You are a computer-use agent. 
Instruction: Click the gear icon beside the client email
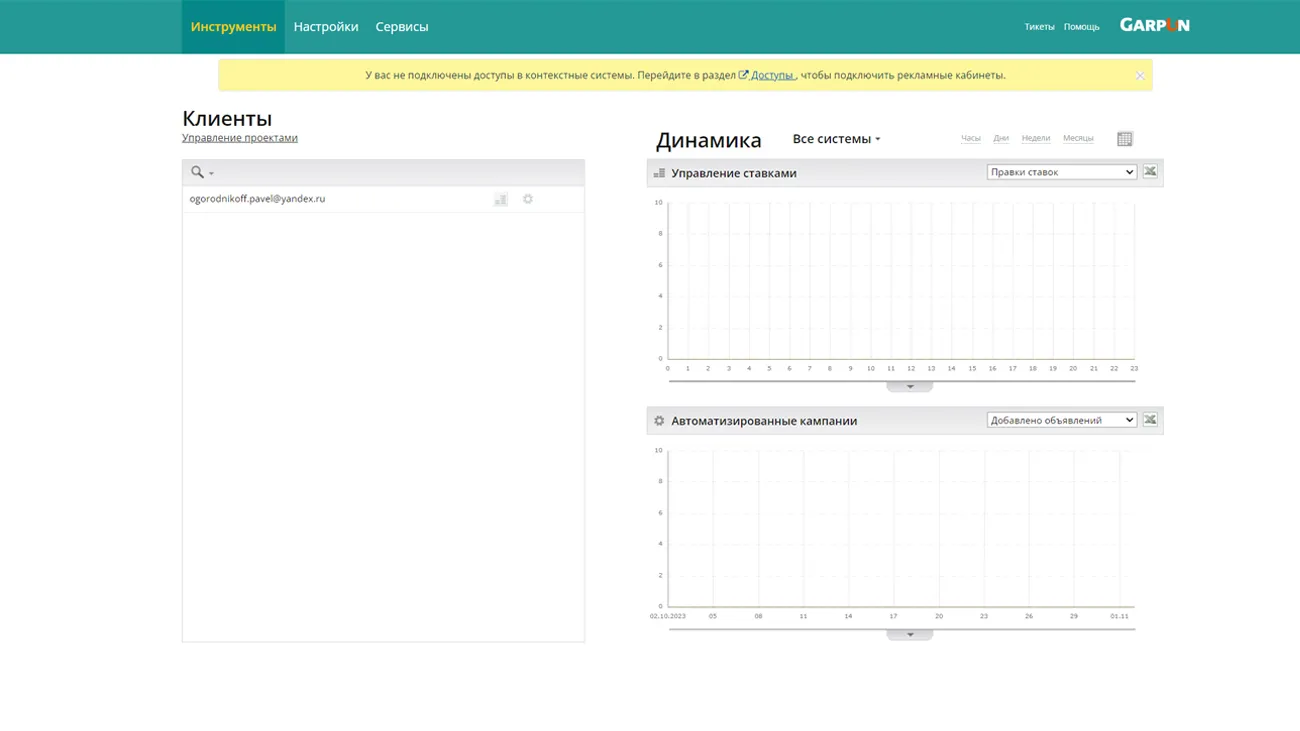528,199
